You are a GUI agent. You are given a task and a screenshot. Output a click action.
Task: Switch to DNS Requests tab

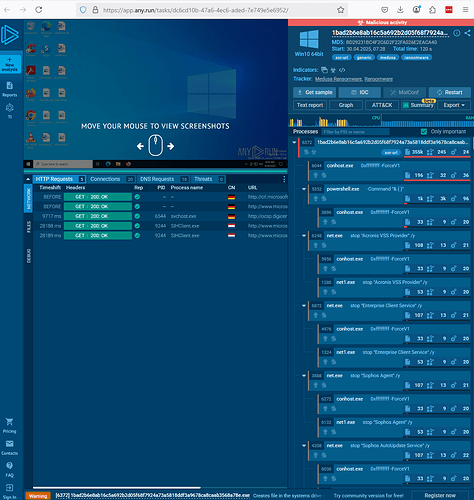coord(163,179)
